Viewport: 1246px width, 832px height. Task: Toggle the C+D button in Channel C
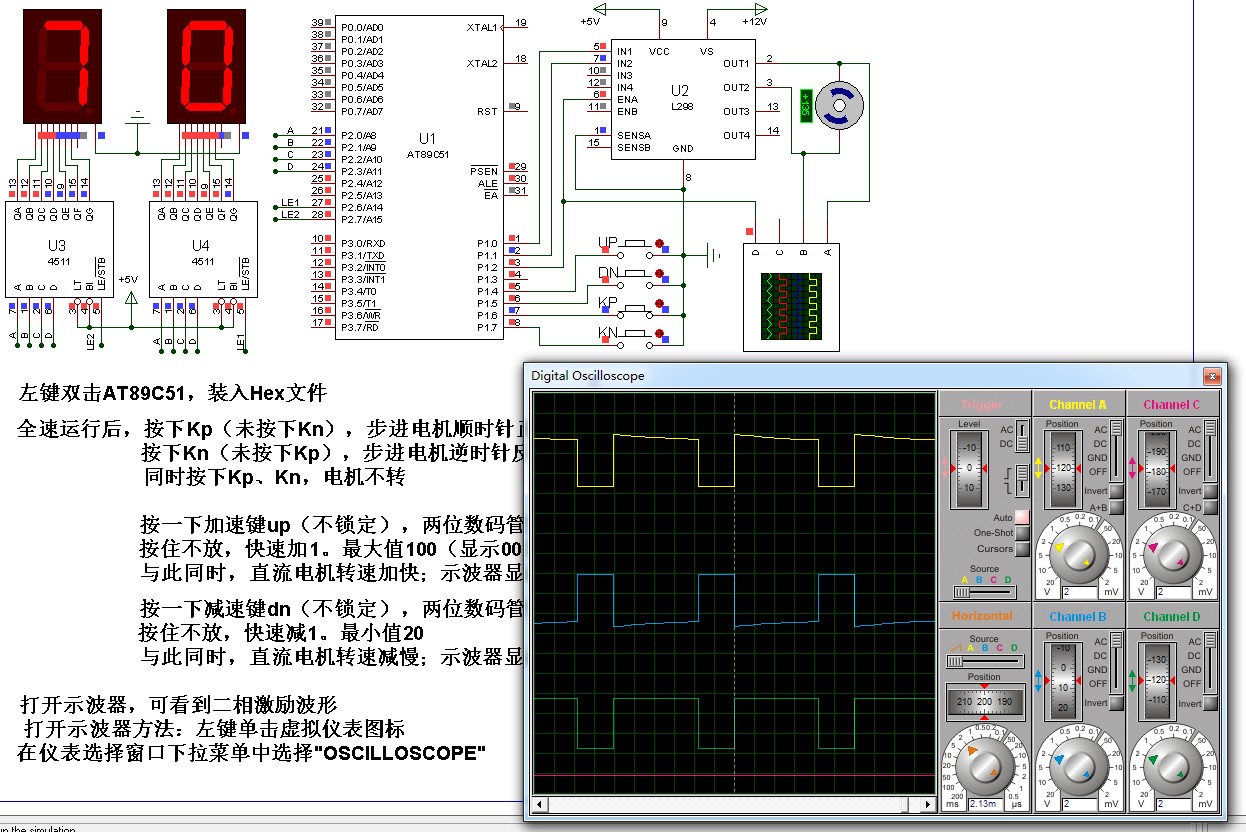tap(1209, 507)
